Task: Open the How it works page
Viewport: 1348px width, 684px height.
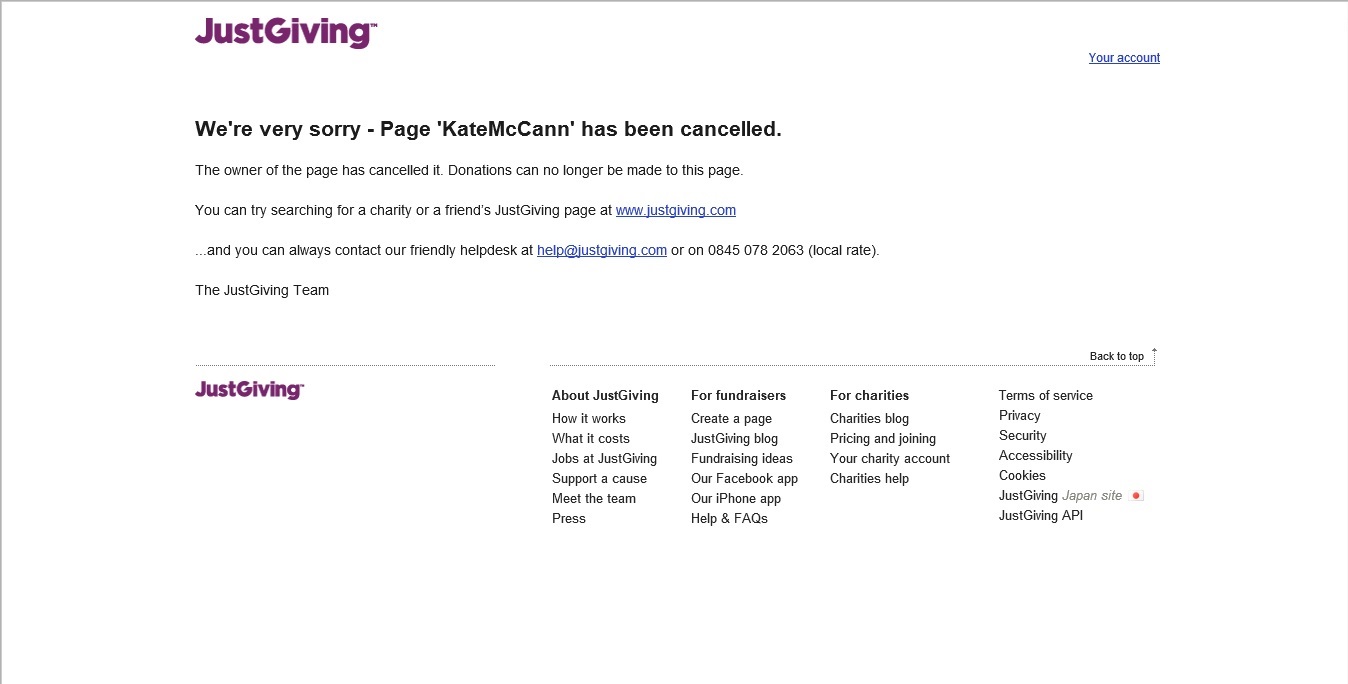Action: click(588, 419)
